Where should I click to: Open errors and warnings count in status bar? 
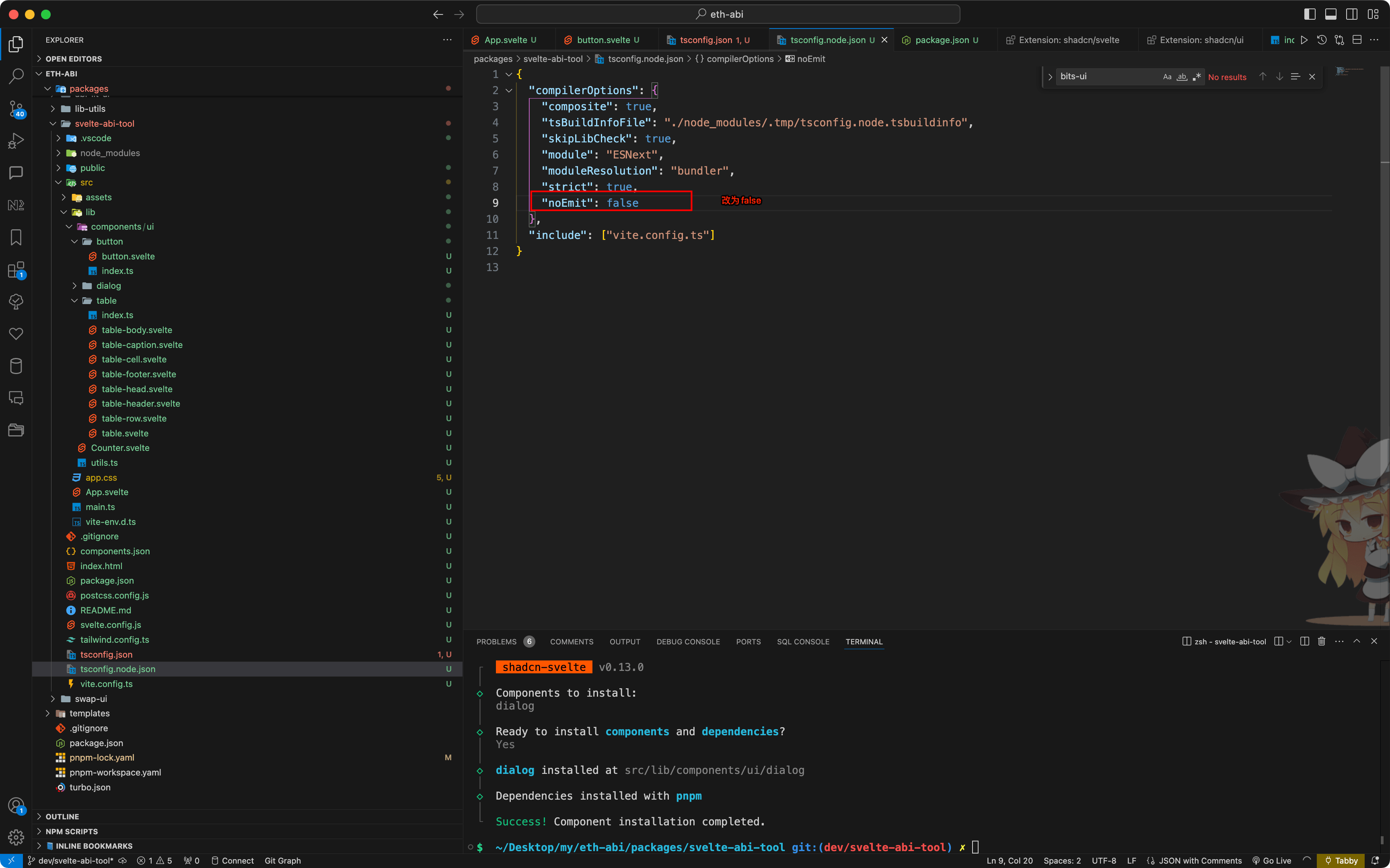click(155, 860)
